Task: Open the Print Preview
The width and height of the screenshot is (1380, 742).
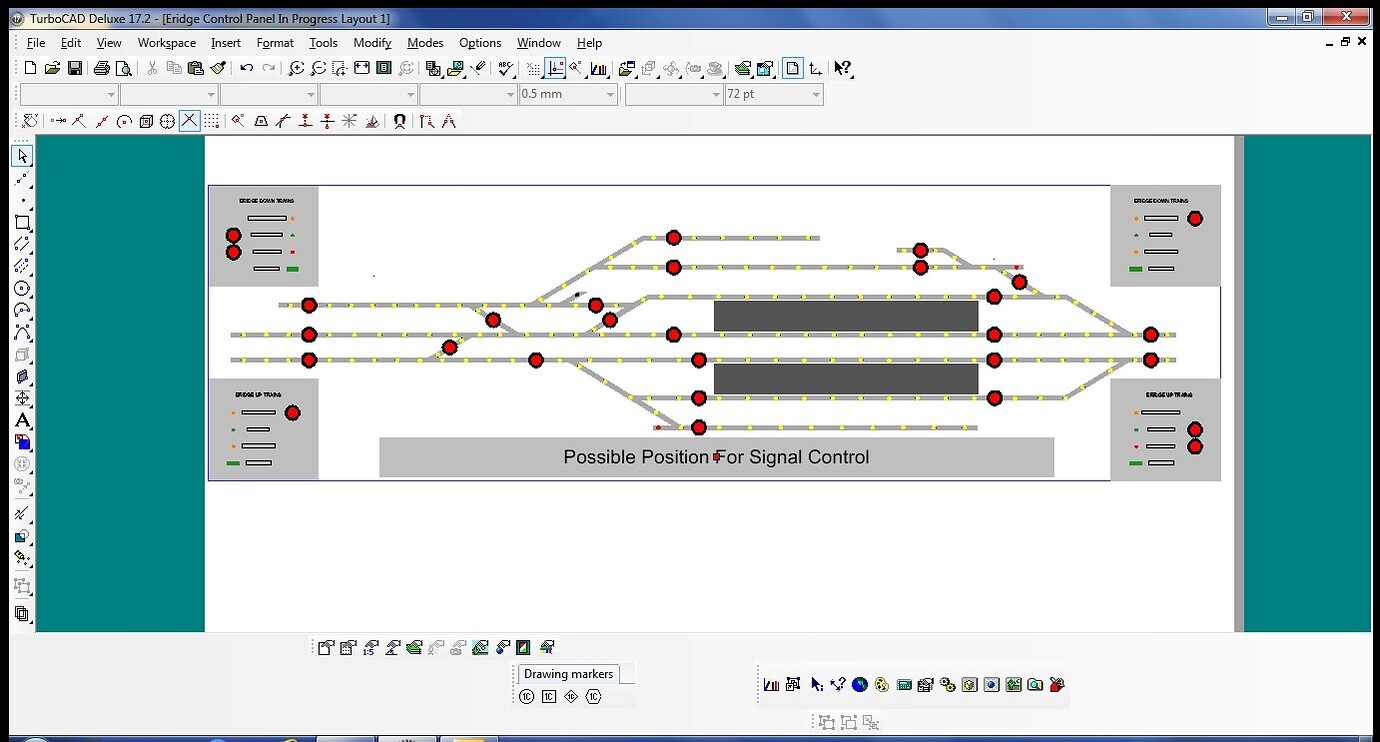Action: click(x=124, y=68)
